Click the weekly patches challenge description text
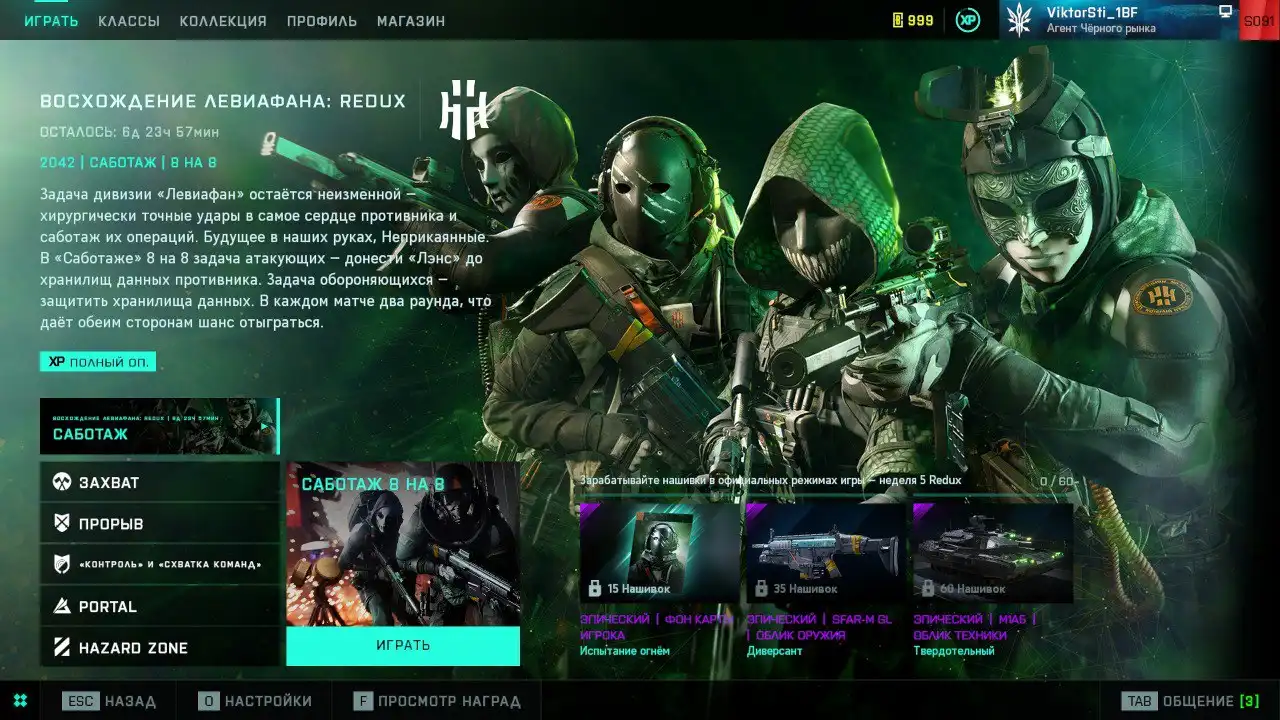1280x720 pixels. point(771,480)
